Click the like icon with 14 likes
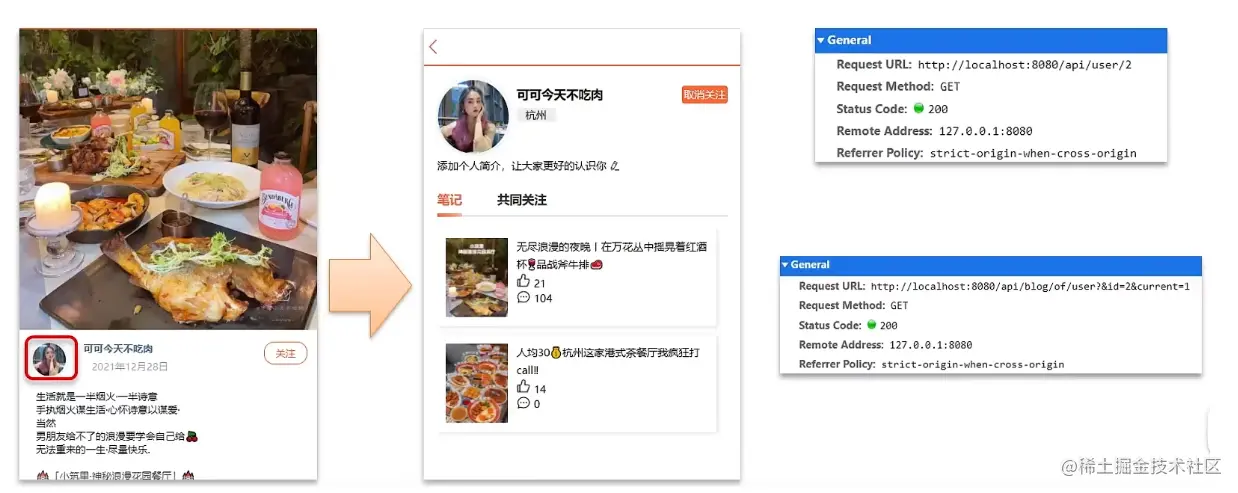1238x493 pixels. (x=523, y=388)
